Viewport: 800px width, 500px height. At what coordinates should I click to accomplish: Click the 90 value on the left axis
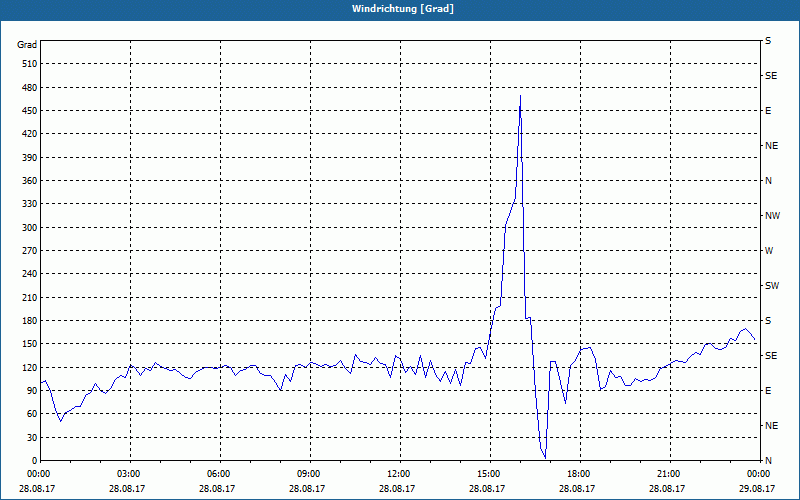(x=32, y=390)
